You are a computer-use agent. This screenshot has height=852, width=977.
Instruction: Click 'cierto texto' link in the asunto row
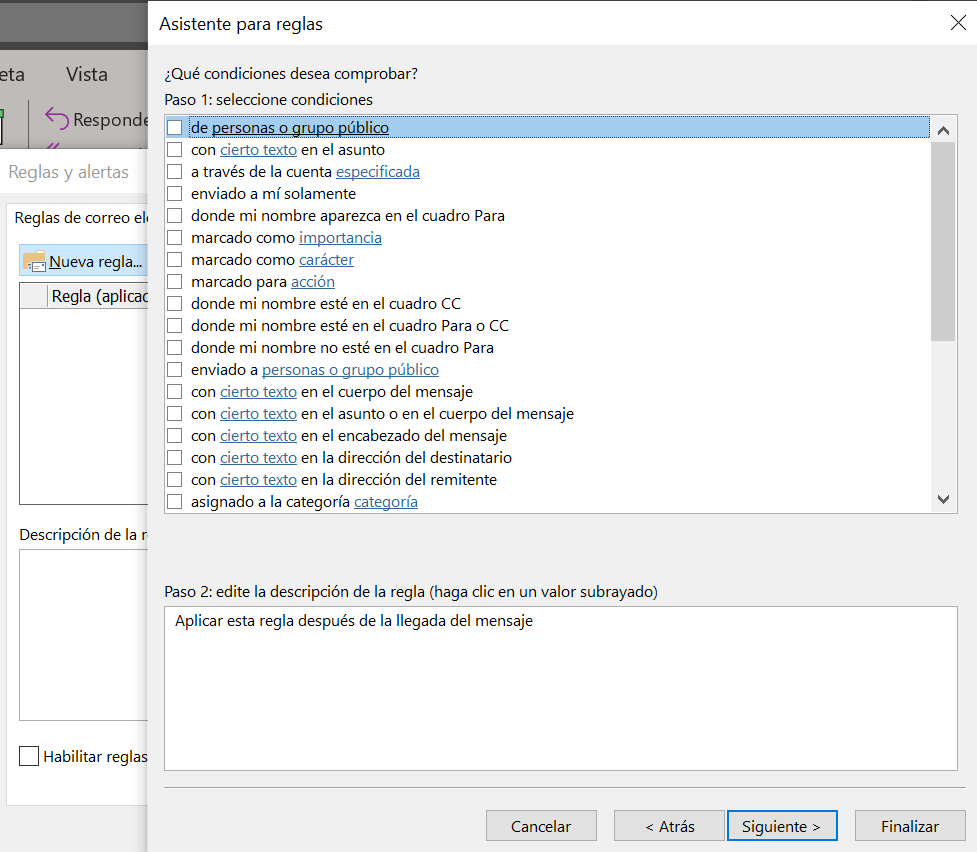click(x=259, y=150)
